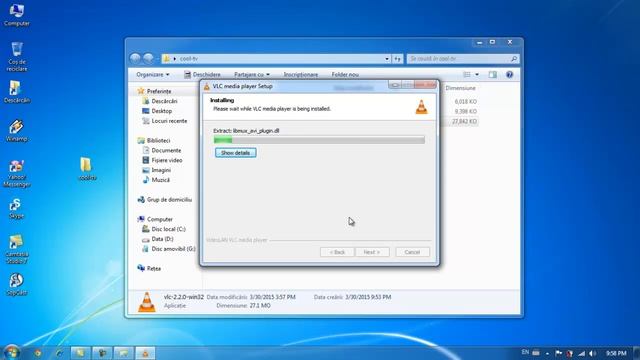The height and width of the screenshot is (360, 640).
Task: Click the taskbar clock showing 9:58 PM
Action: (616, 353)
